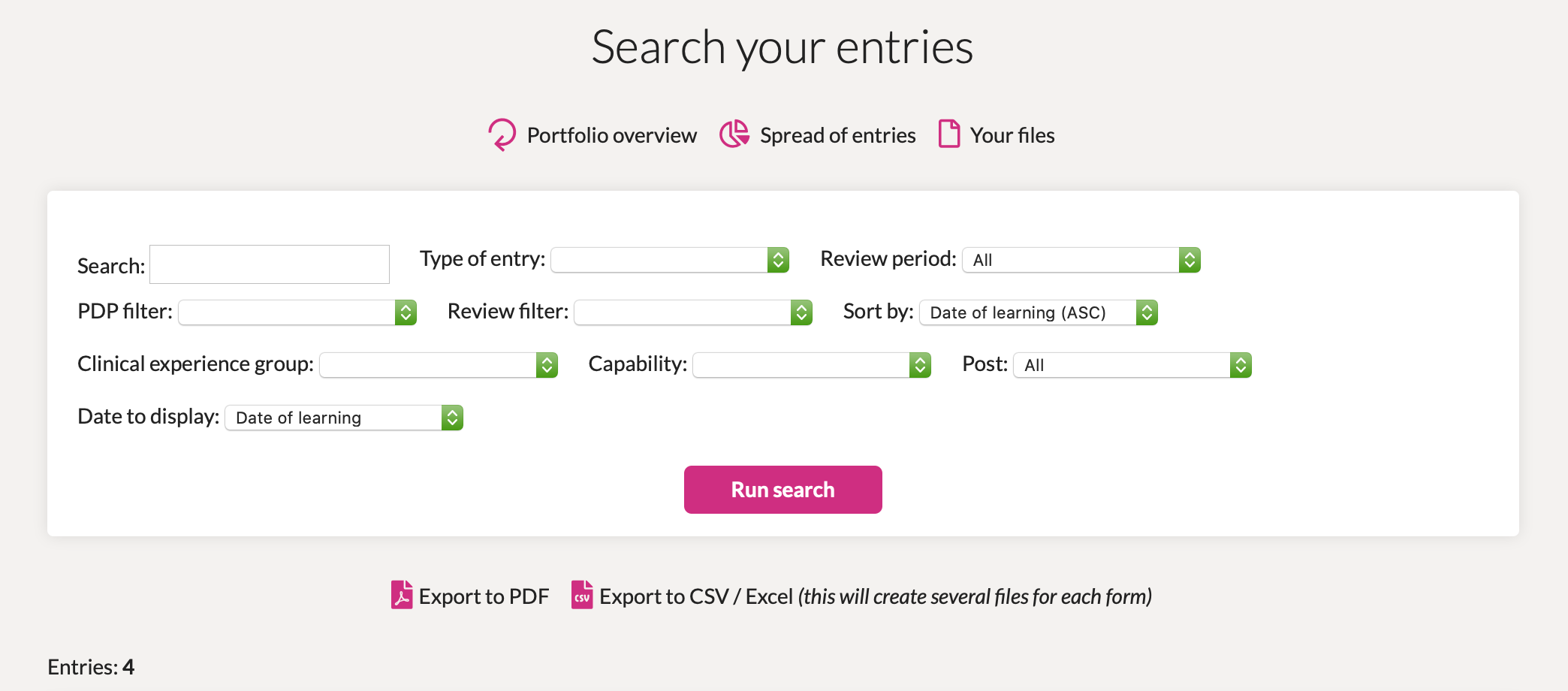Open the Type of entry dropdown
The image size is (1568, 691).
670,260
